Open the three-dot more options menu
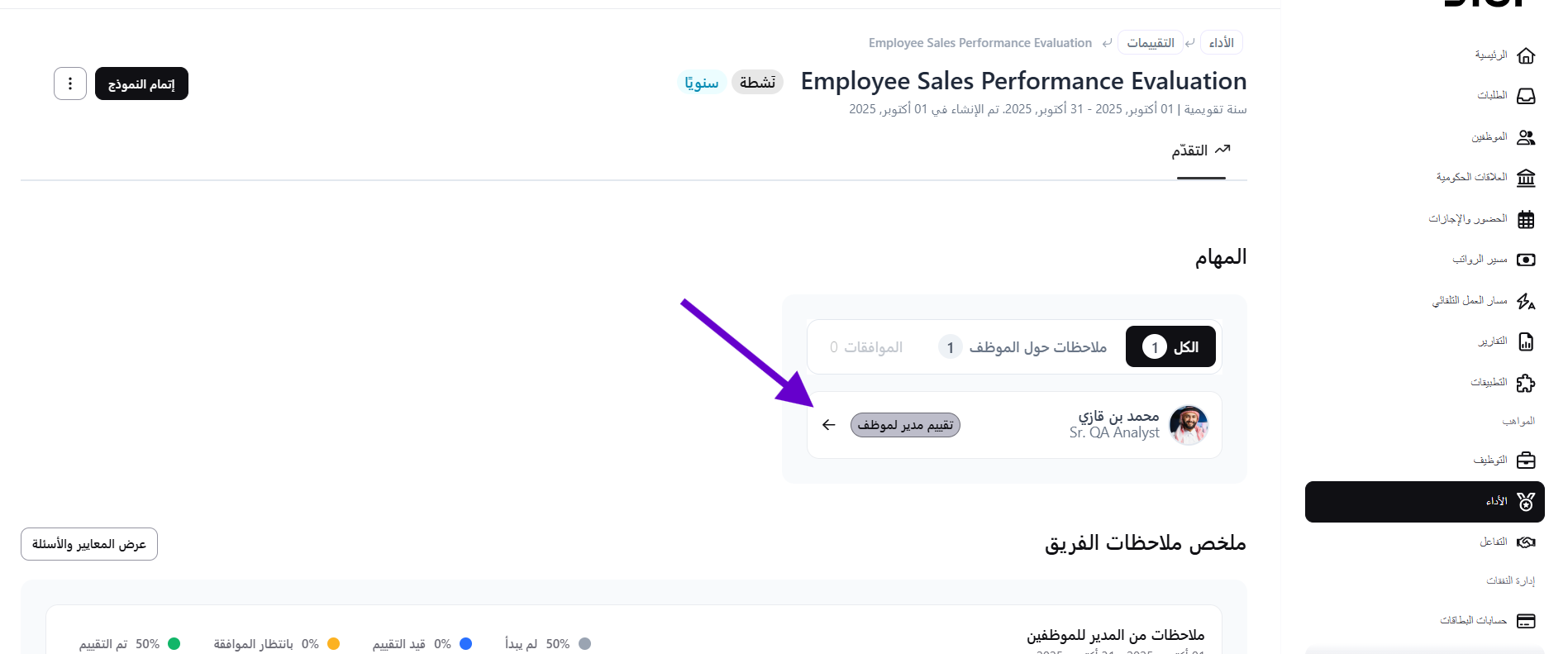The width and height of the screenshot is (1568, 654). click(70, 84)
